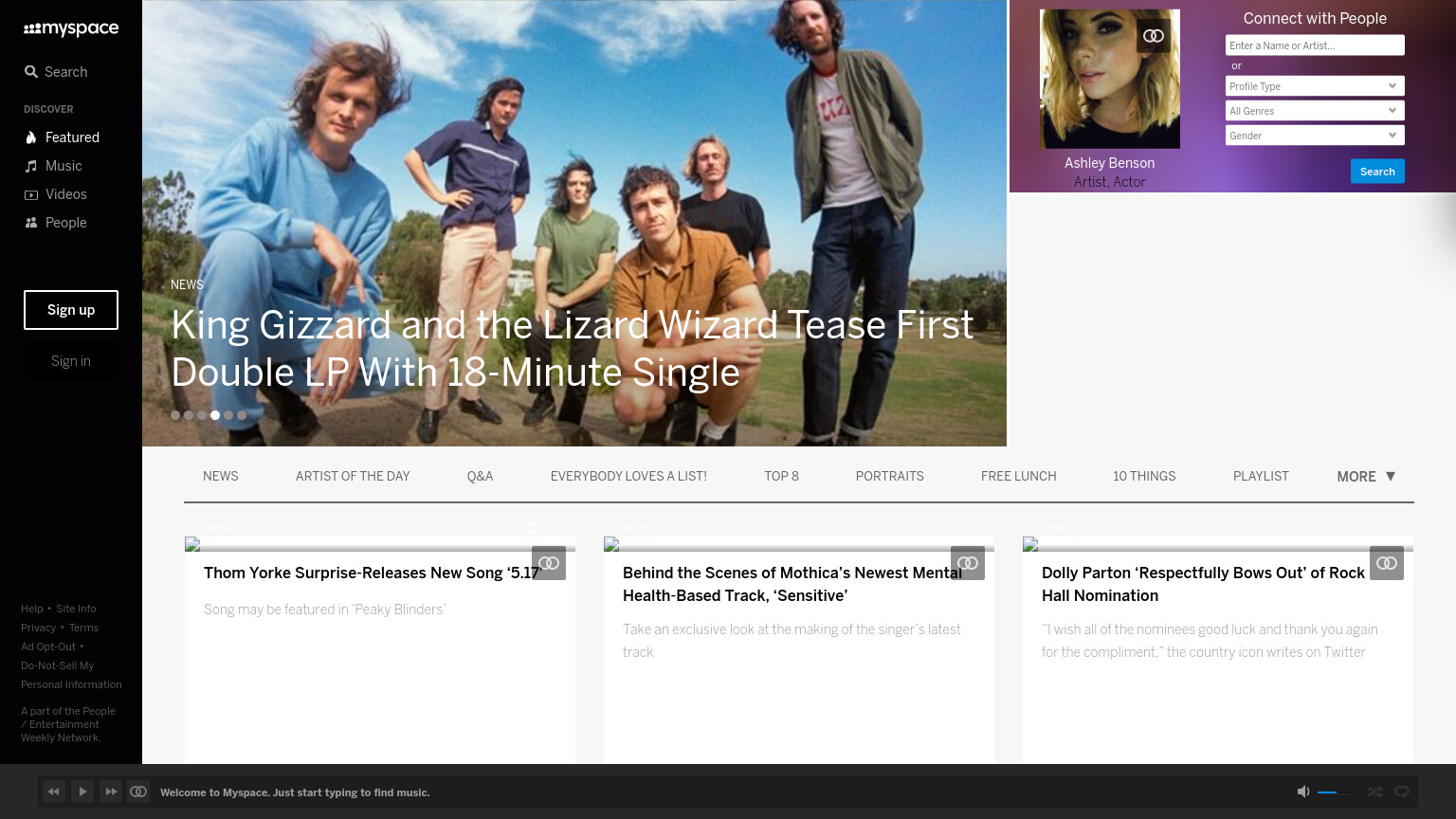Click the Site Info footer link
Viewport: 1456px width, 819px height.
(x=76, y=609)
